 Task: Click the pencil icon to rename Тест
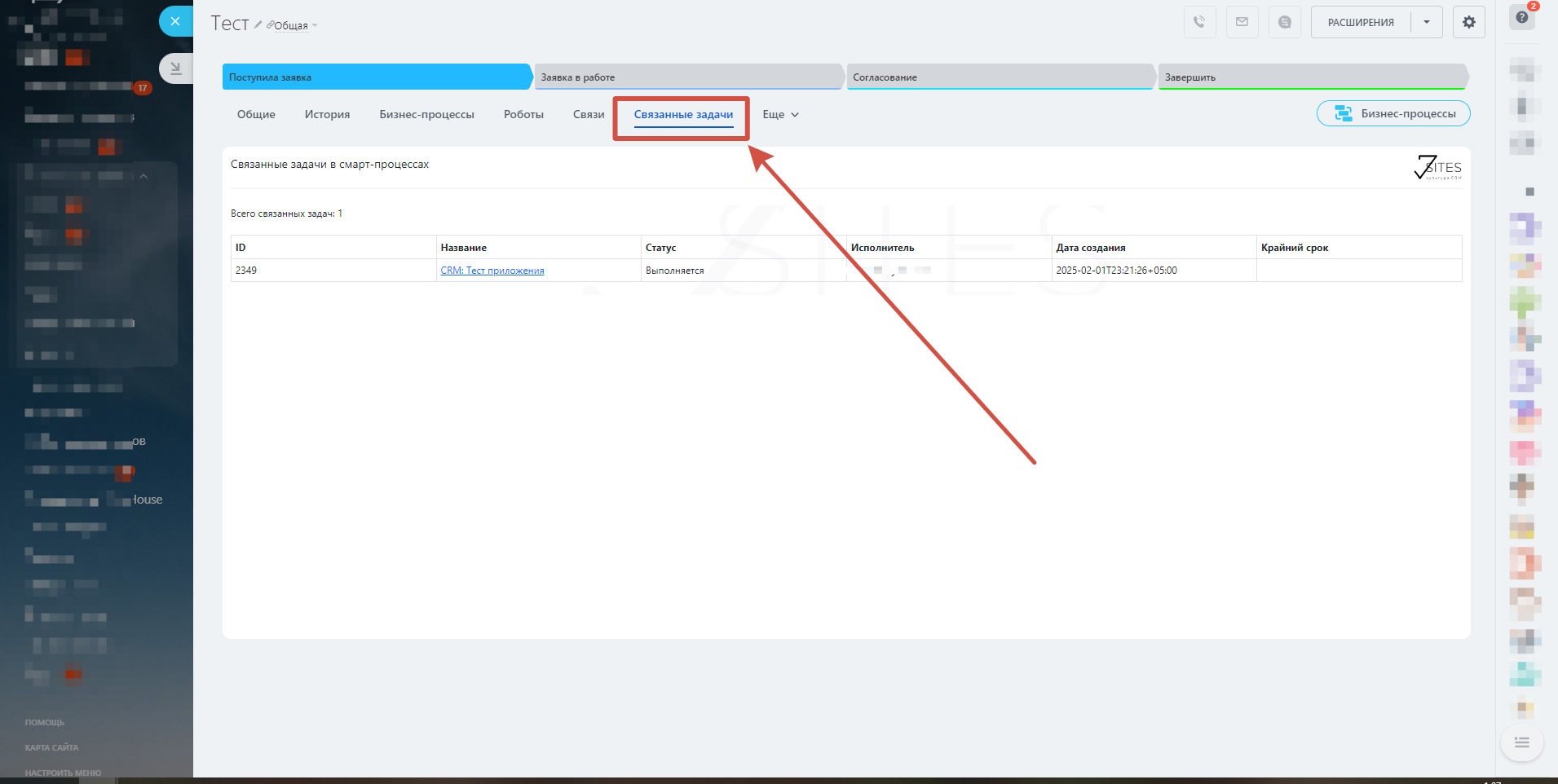pos(258,25)
